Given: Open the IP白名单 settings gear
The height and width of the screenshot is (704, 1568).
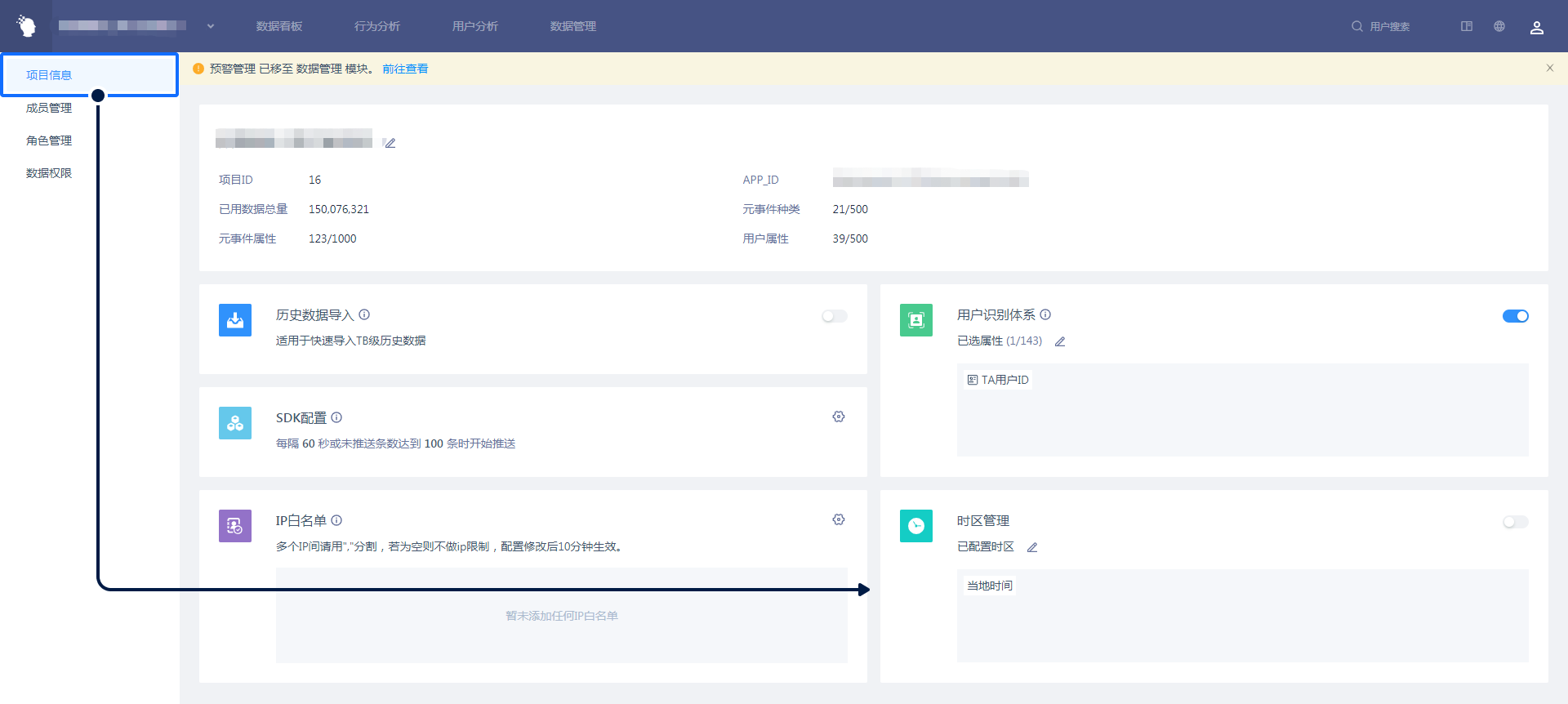Looking at the screenshot, I should (838, 519).
